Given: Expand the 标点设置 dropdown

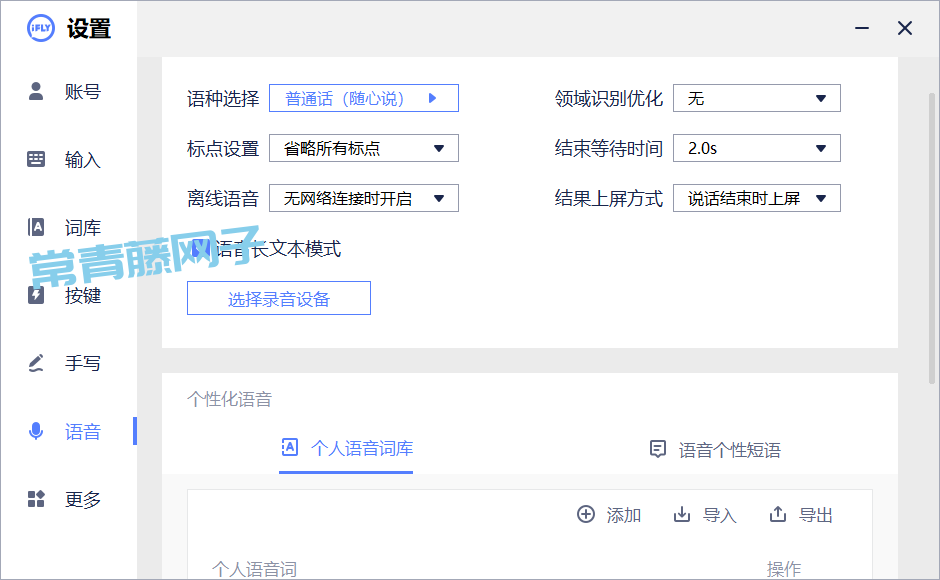Looking at the screenshot, I should (x=363, y=149).
